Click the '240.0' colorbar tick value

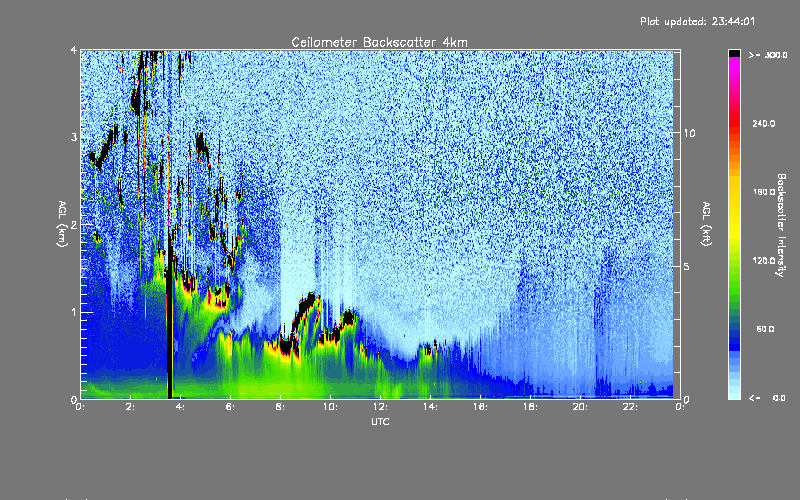(764, 123)
